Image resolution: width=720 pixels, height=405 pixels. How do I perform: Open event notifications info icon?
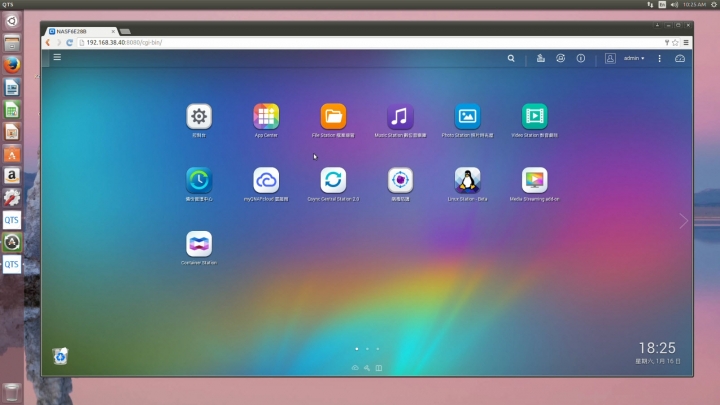tap(581, 58)
